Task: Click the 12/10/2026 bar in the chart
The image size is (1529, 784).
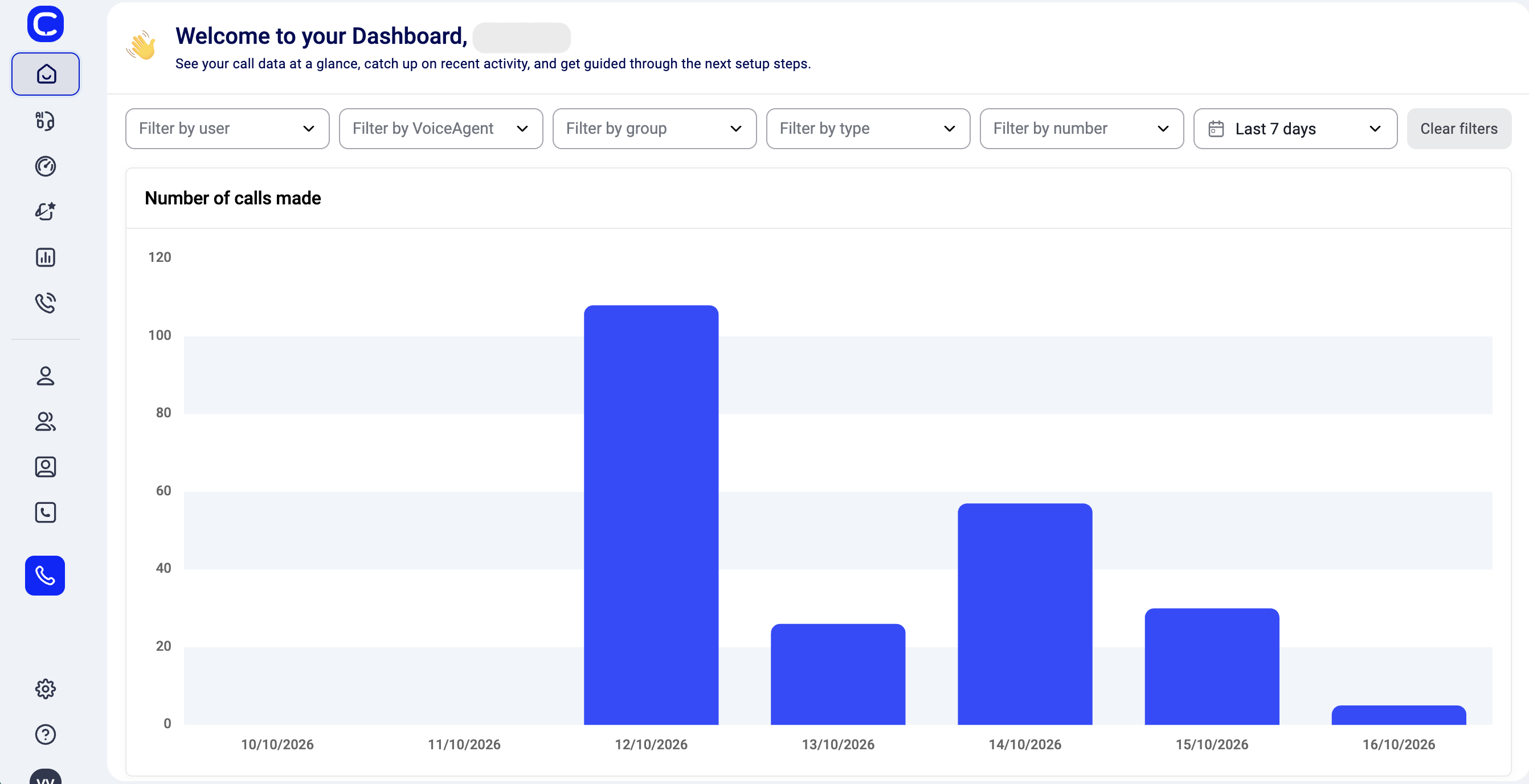Action: pos(651,515)
